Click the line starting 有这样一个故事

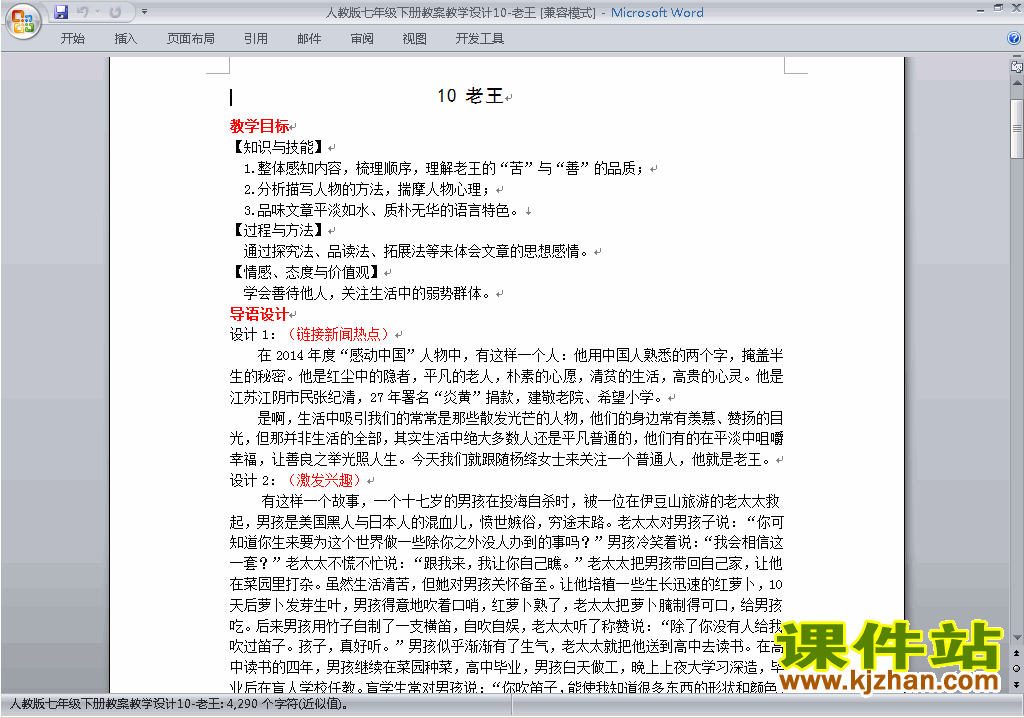click(520, 501)
